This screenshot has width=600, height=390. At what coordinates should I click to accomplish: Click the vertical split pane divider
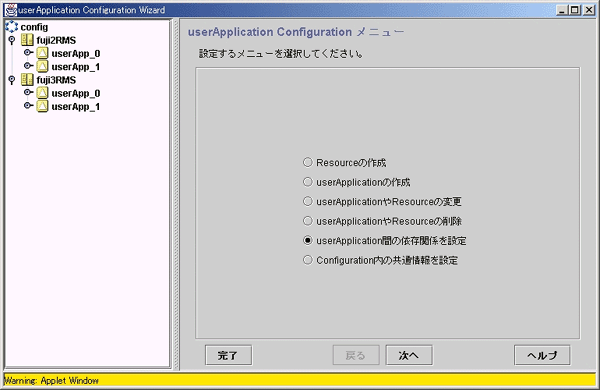(176, 194)
